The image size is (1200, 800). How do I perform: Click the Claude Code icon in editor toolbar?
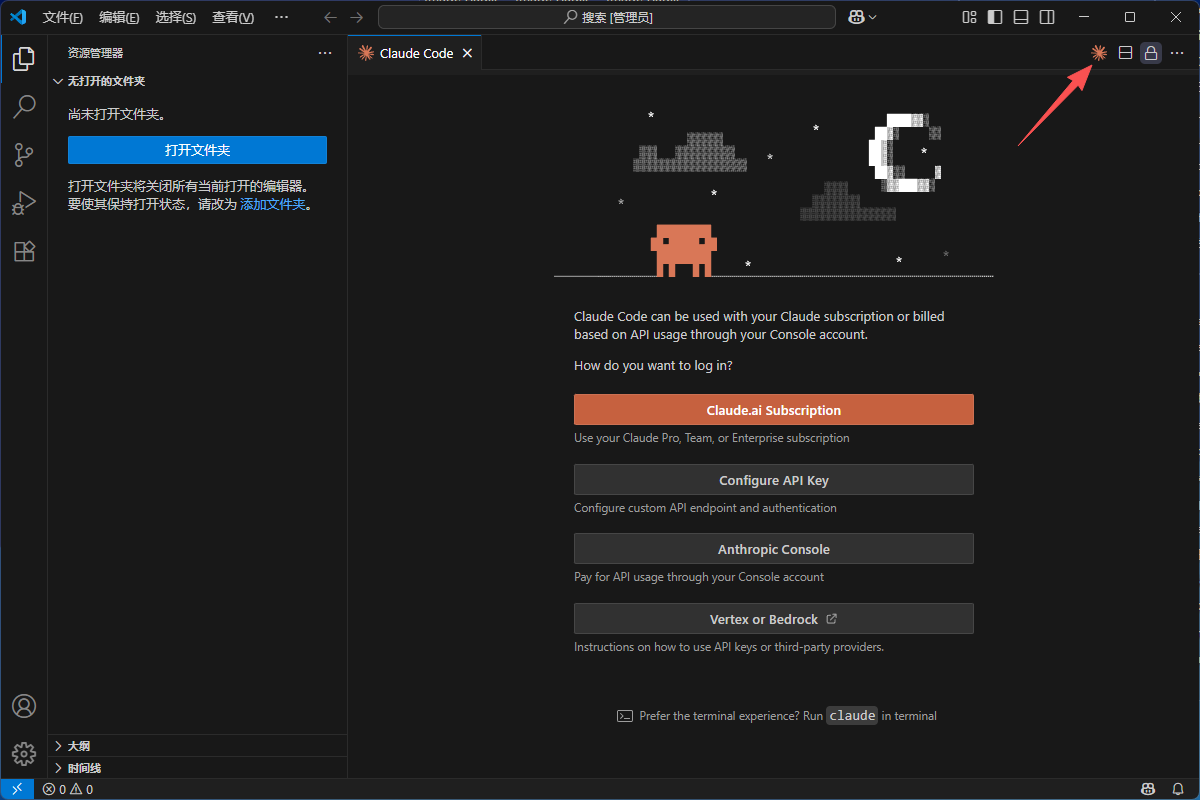[x=1099, y=53]
